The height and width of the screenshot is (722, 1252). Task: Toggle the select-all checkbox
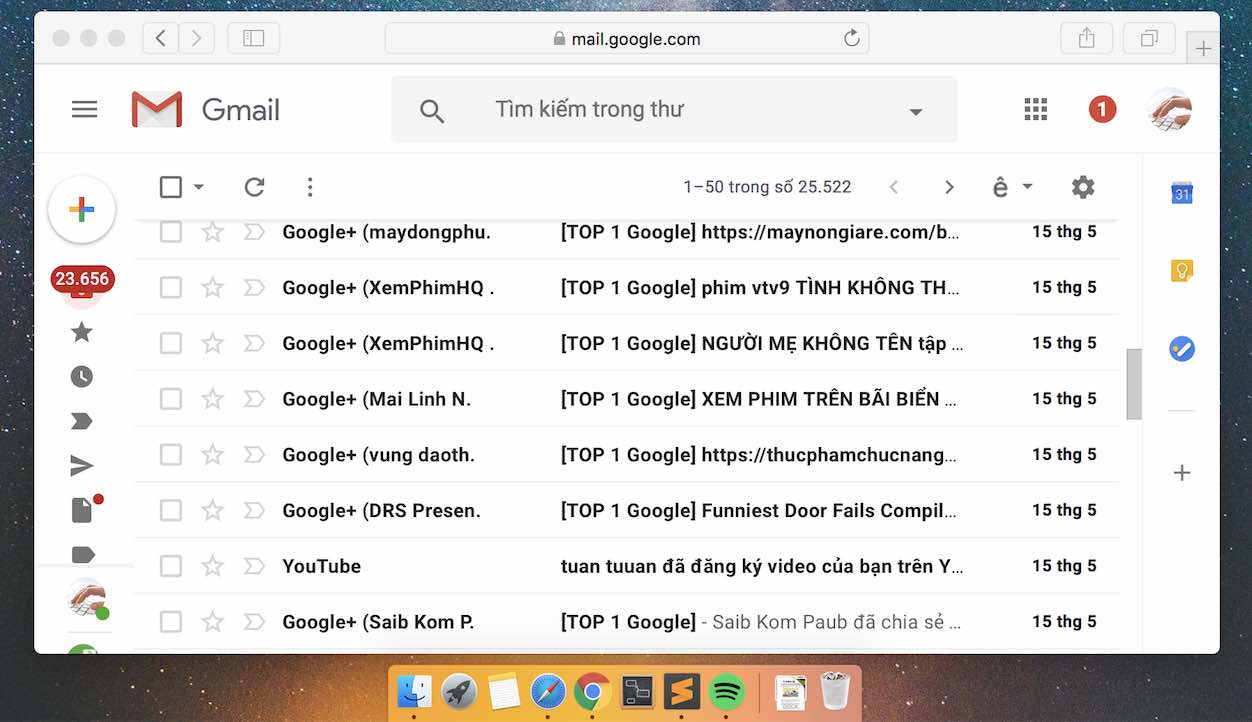click(171, 187)
